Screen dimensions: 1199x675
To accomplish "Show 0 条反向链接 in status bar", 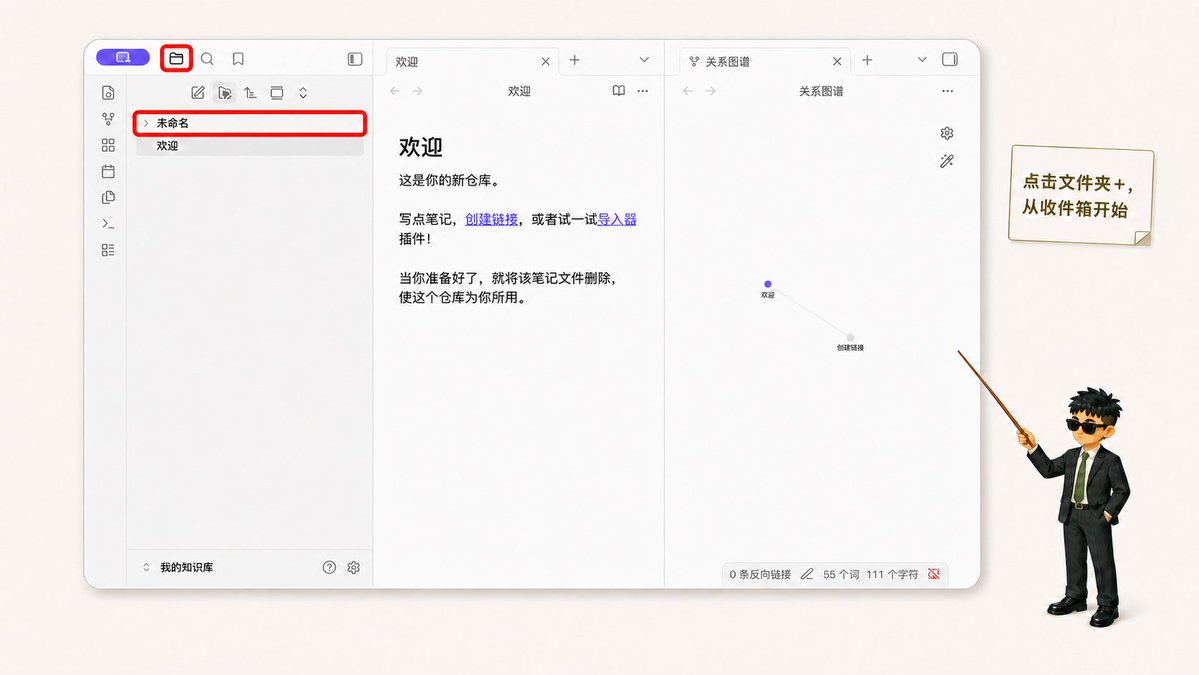I will 760,574.
